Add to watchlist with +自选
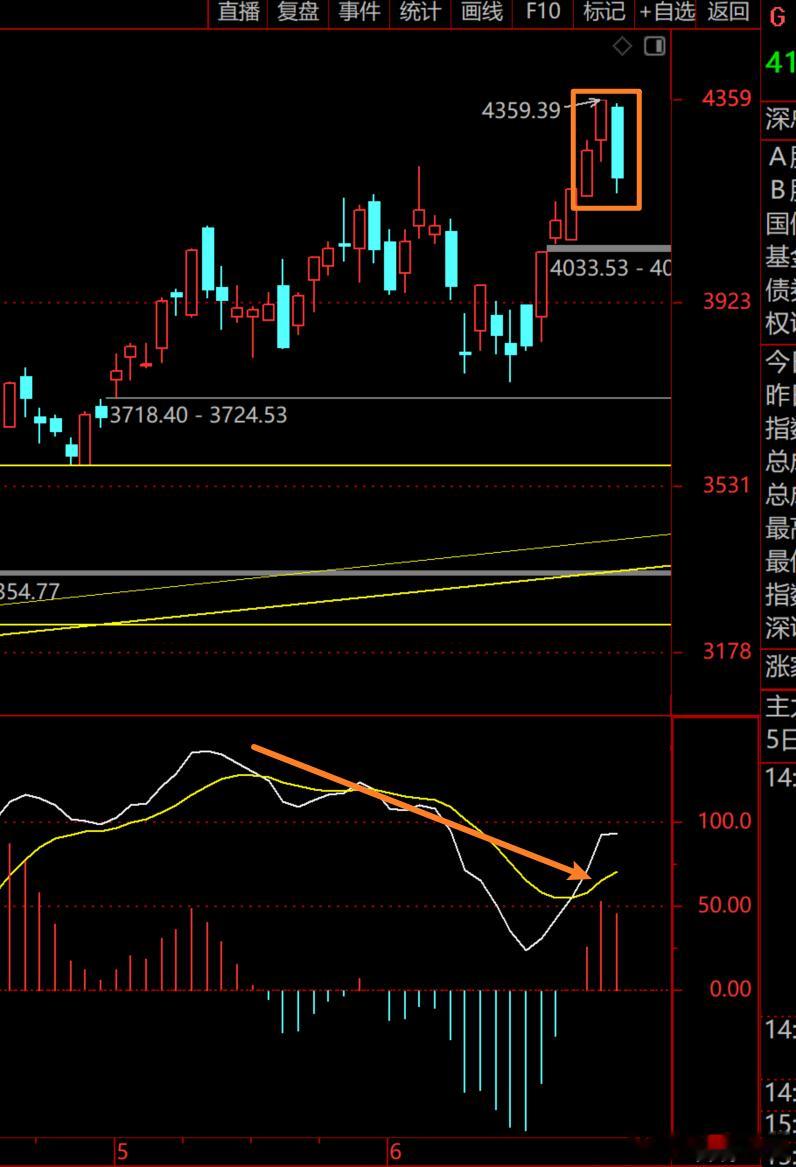 (667, 12)
